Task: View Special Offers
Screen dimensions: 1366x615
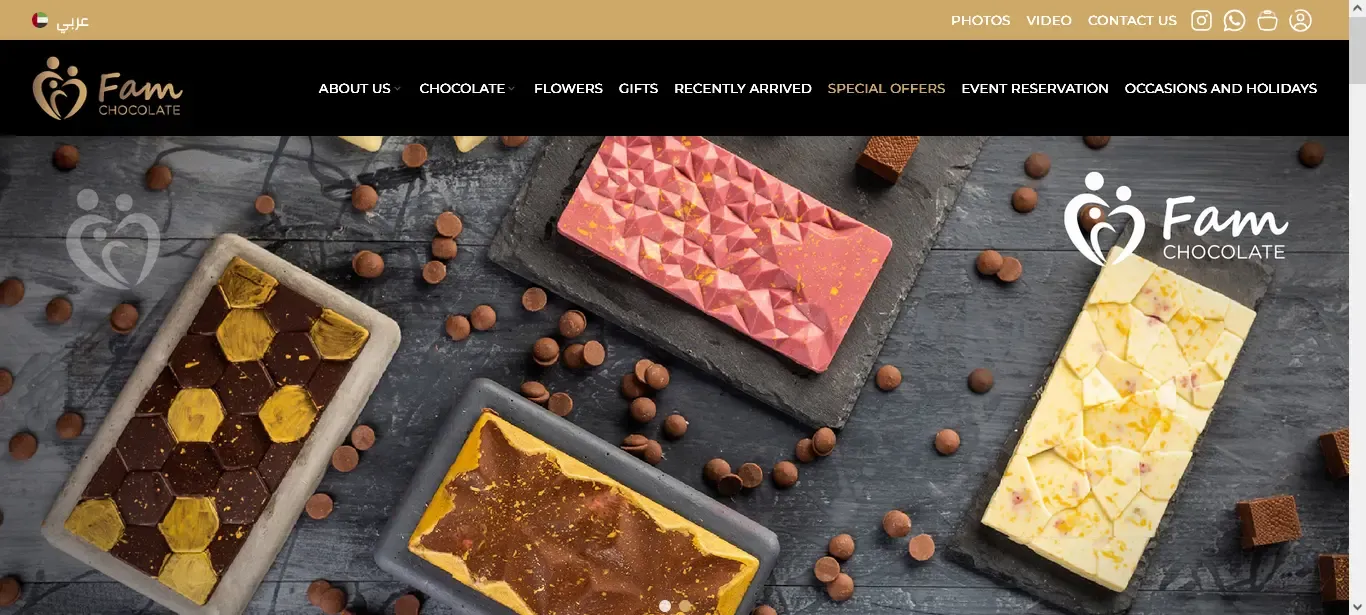Action: click(886, 88)
